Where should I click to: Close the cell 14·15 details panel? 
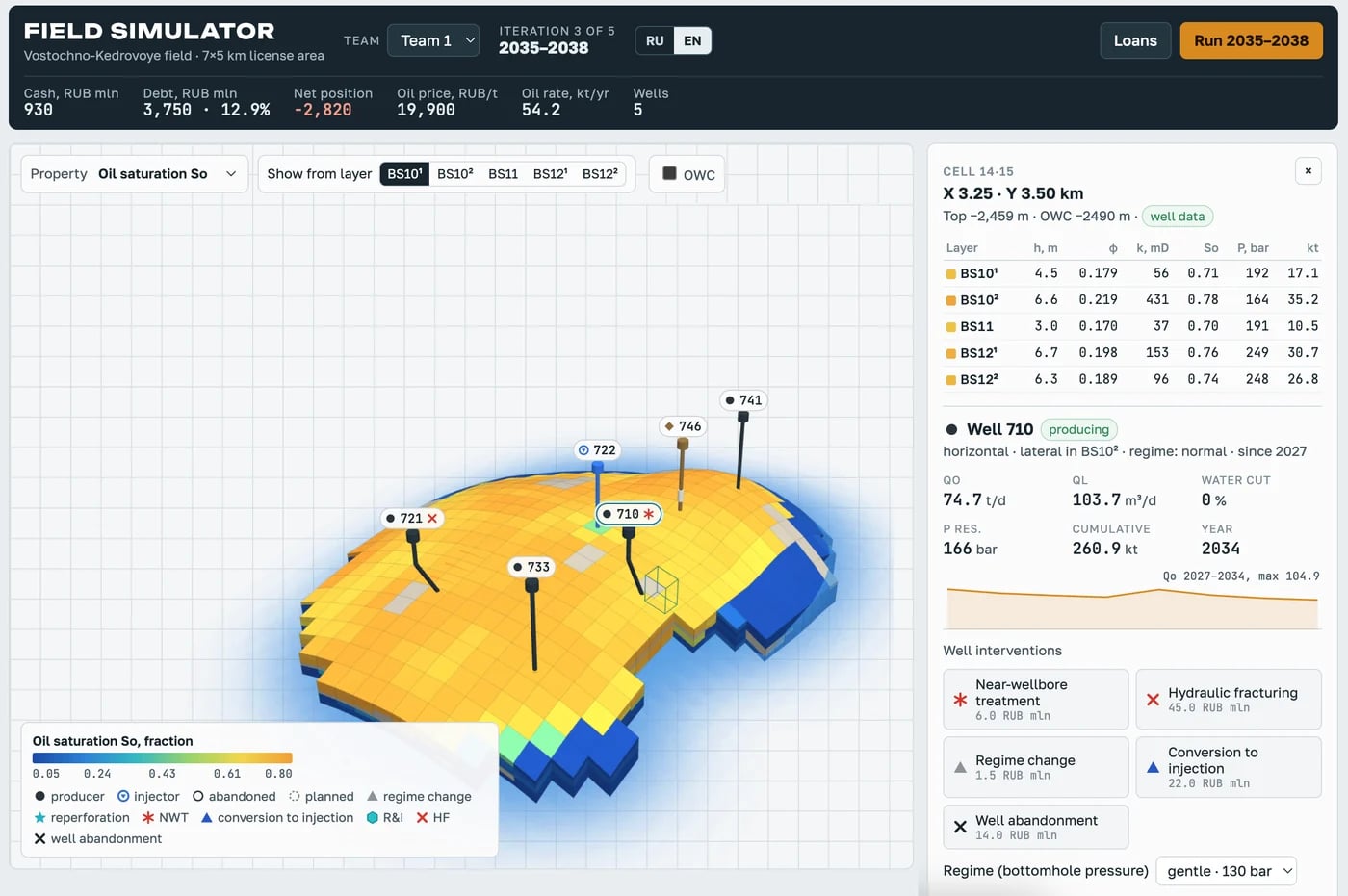tap(1308, 171)
